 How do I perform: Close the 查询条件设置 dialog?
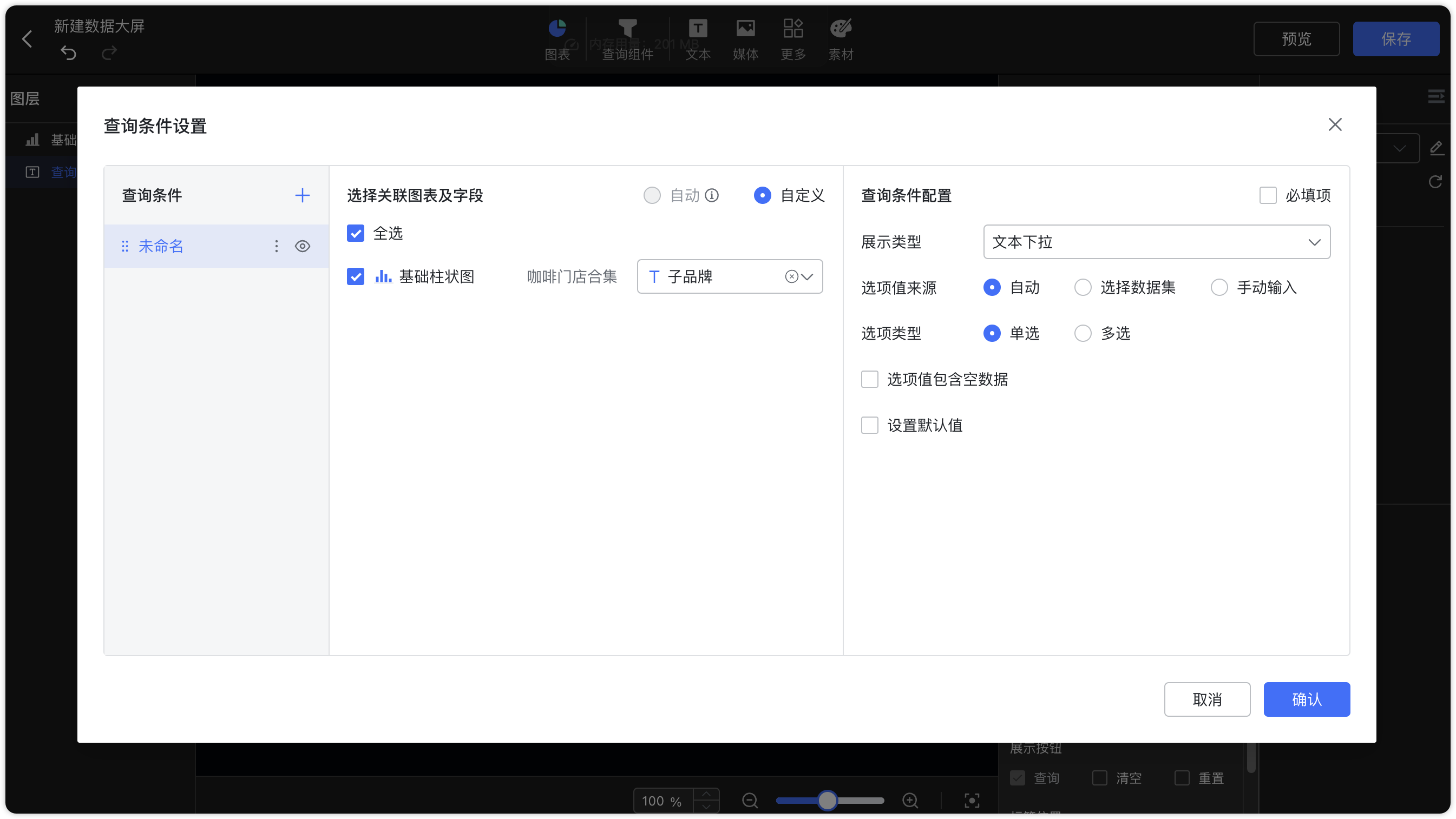(x=1335, y=124)
